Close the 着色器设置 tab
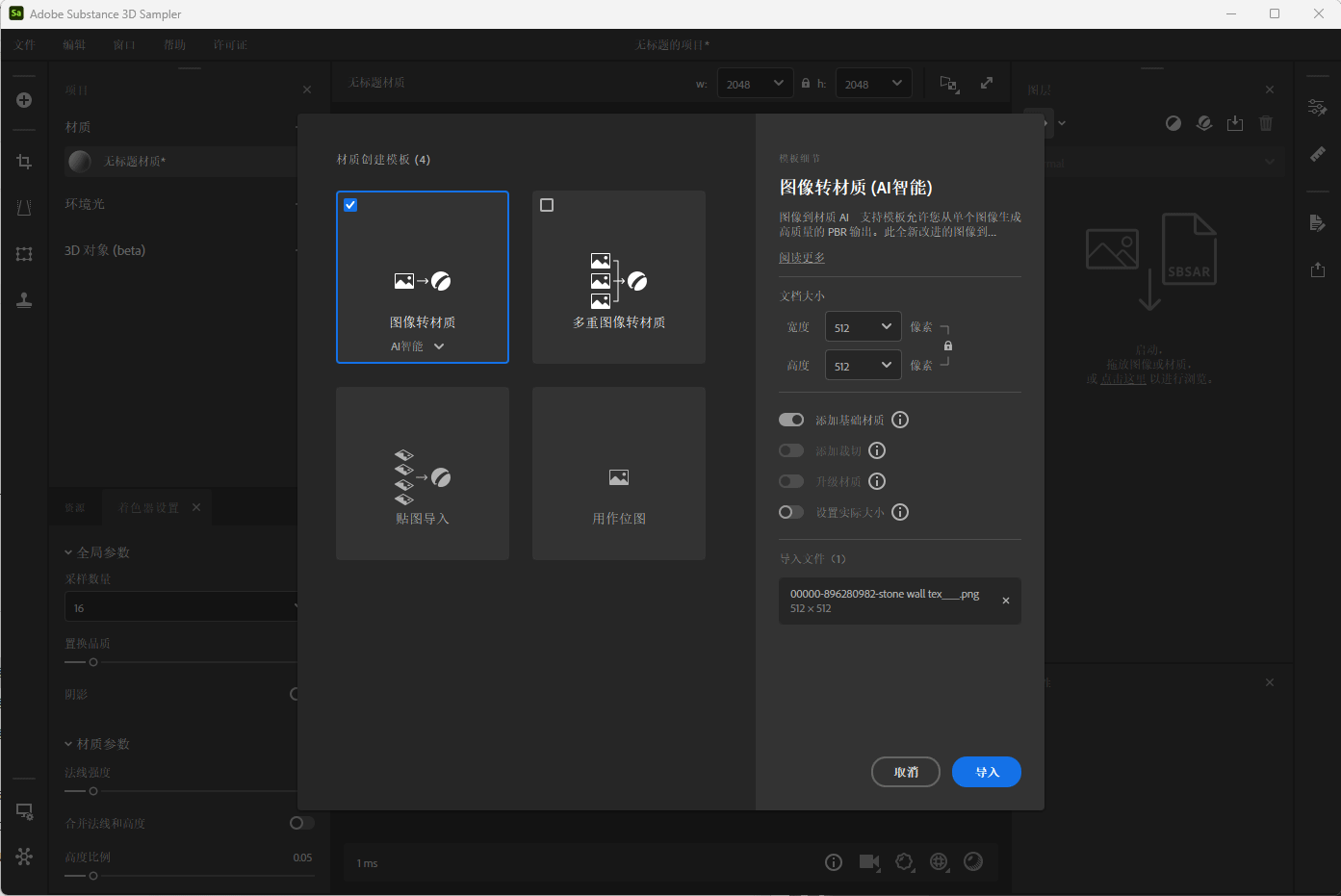This screenshot has width=1341, height=896. coord(196,507)
